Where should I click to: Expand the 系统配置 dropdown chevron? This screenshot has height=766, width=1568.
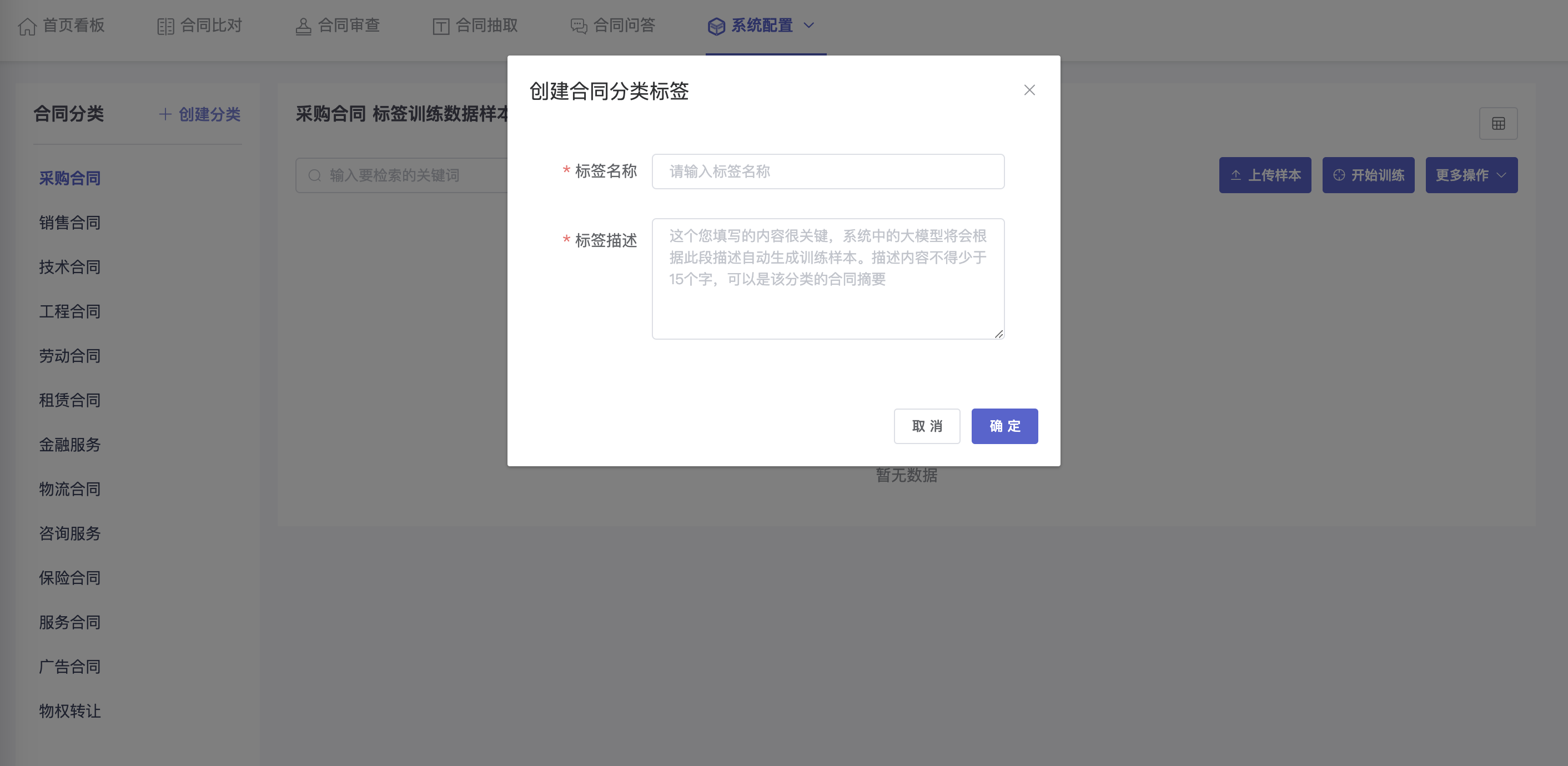tap(808, 26)
